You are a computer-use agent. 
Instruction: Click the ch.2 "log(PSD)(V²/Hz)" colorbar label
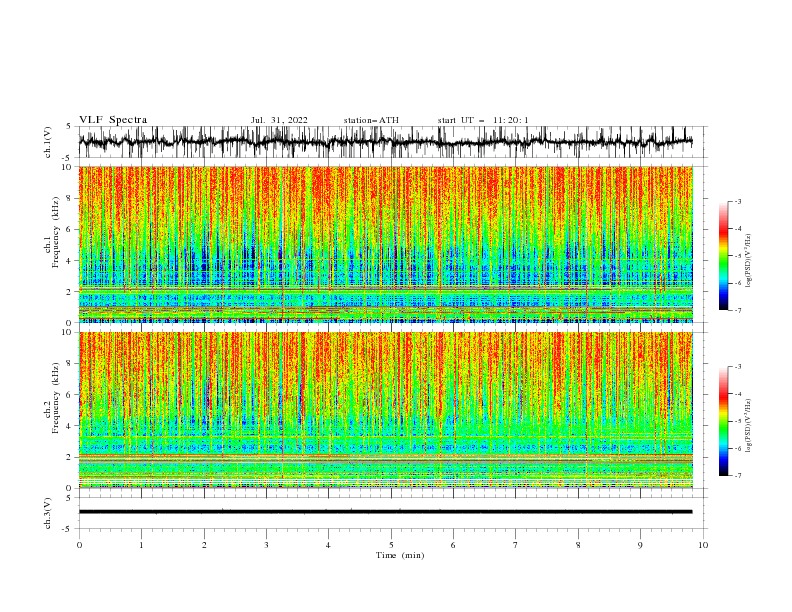[748, 426]
